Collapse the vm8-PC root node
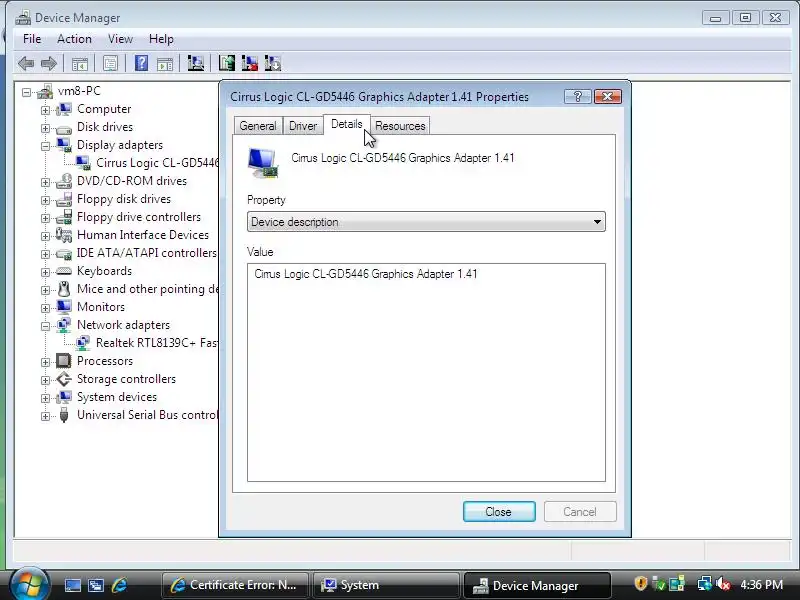This screenshot has width=800, height=600. click(x=27, y=92)
